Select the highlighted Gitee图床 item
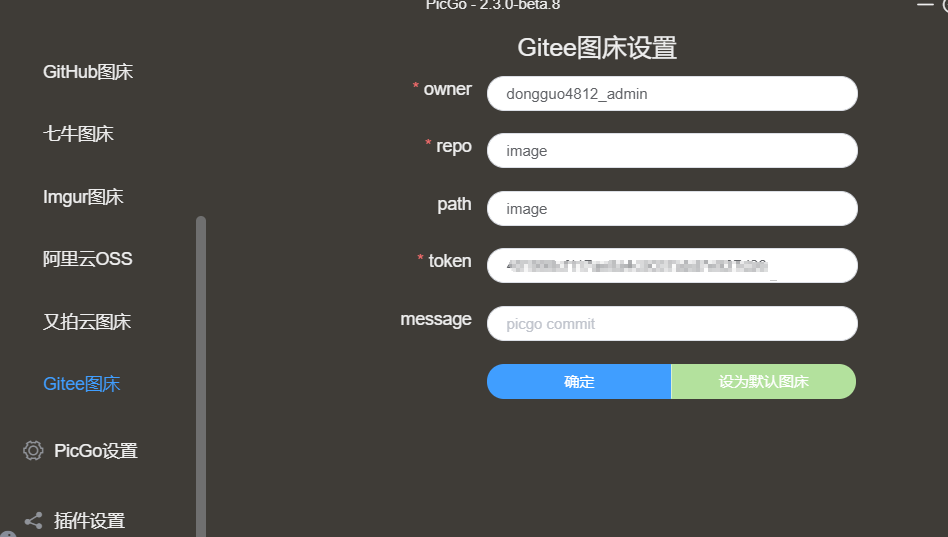This screenshot has height=537, width=948. pyautogui.click(x=82, y=383)
